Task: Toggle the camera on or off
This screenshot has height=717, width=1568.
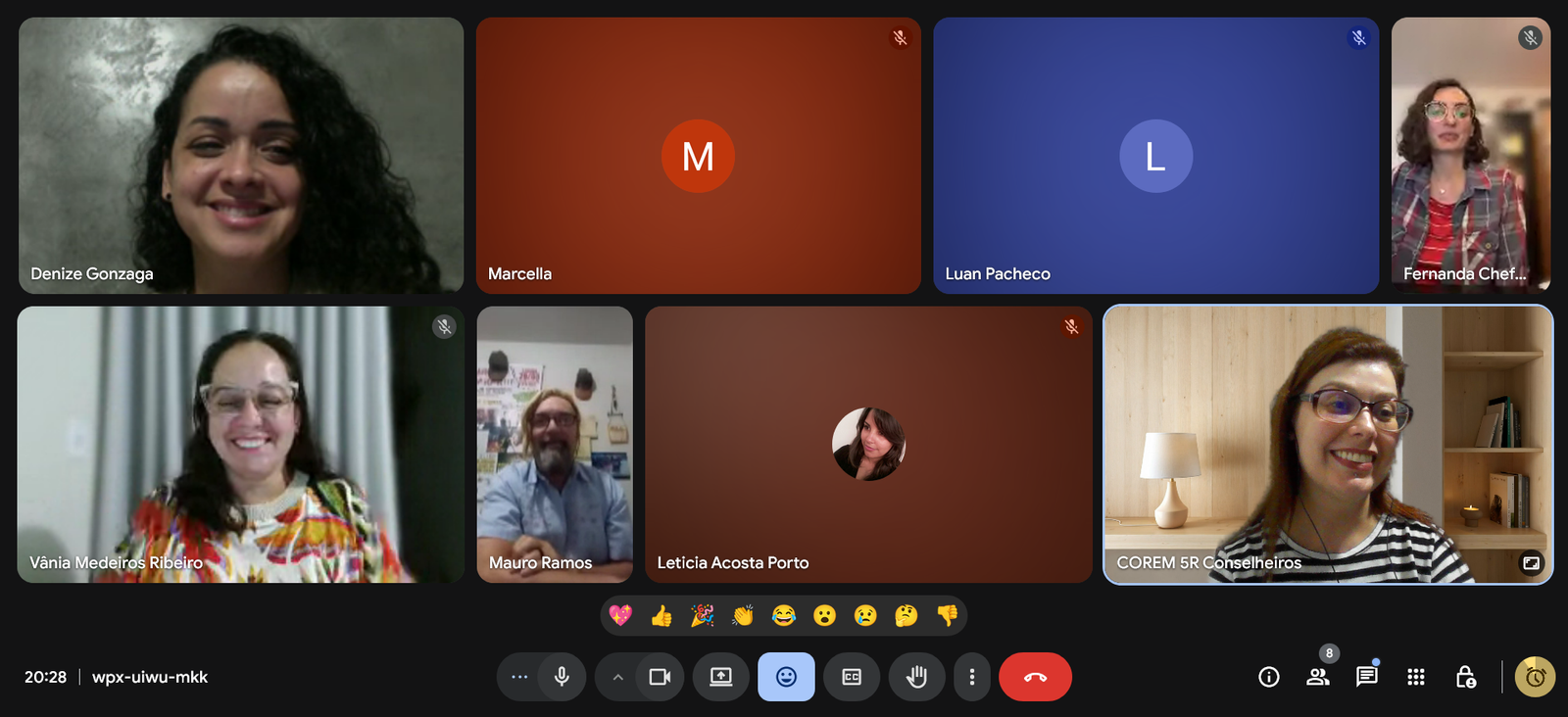Action: coord(660,677)
